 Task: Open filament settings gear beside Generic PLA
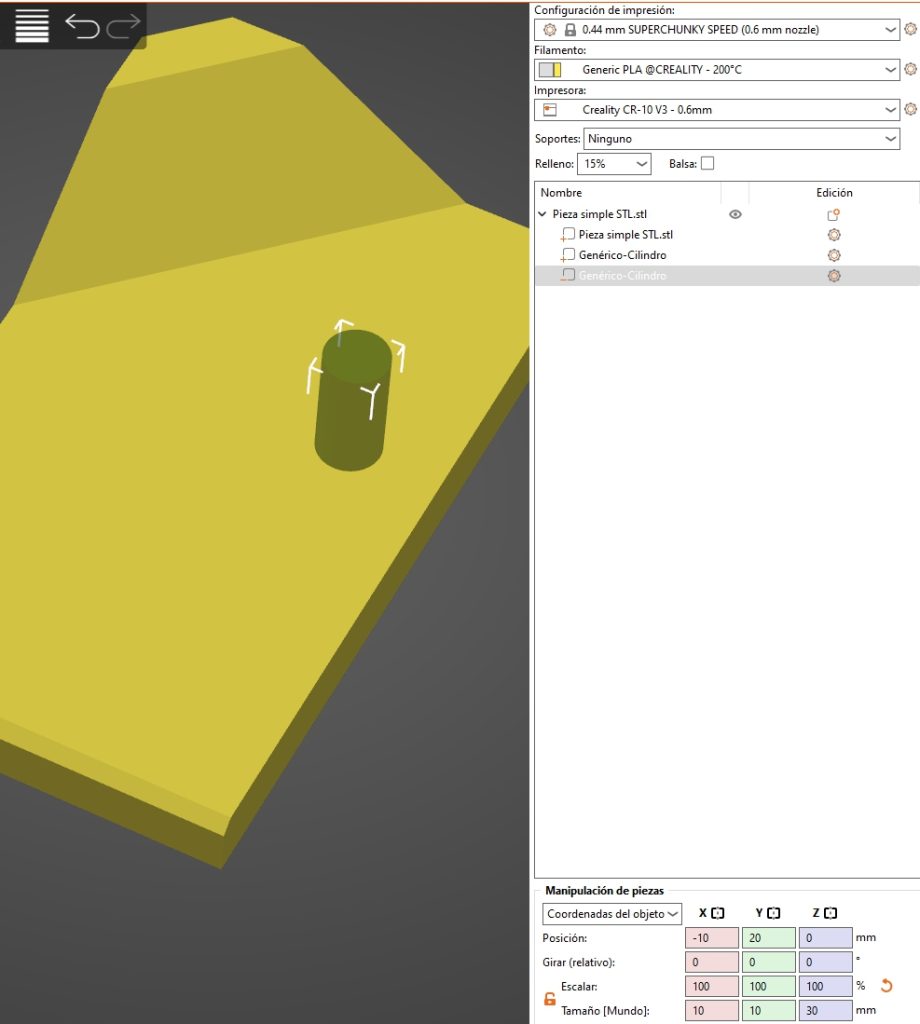coord(910,70)
